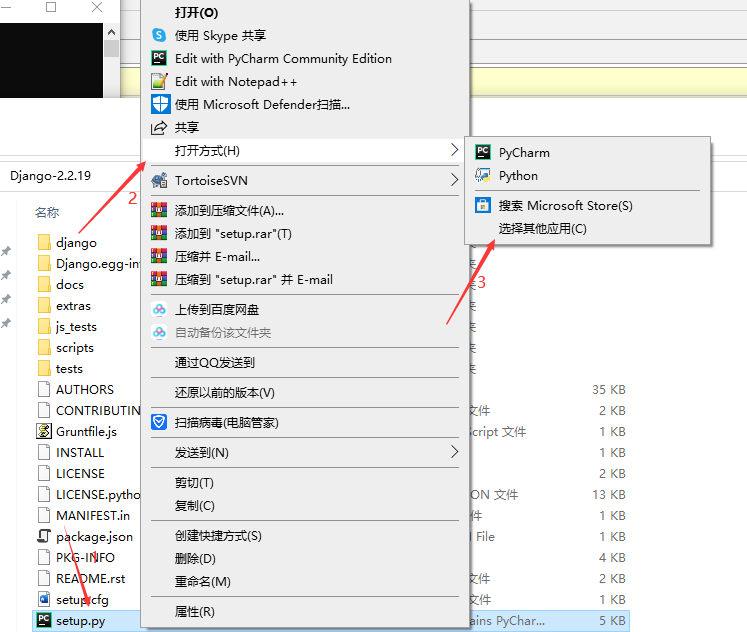
Task: Click the scripts folder icon
Action: point(44,347)
